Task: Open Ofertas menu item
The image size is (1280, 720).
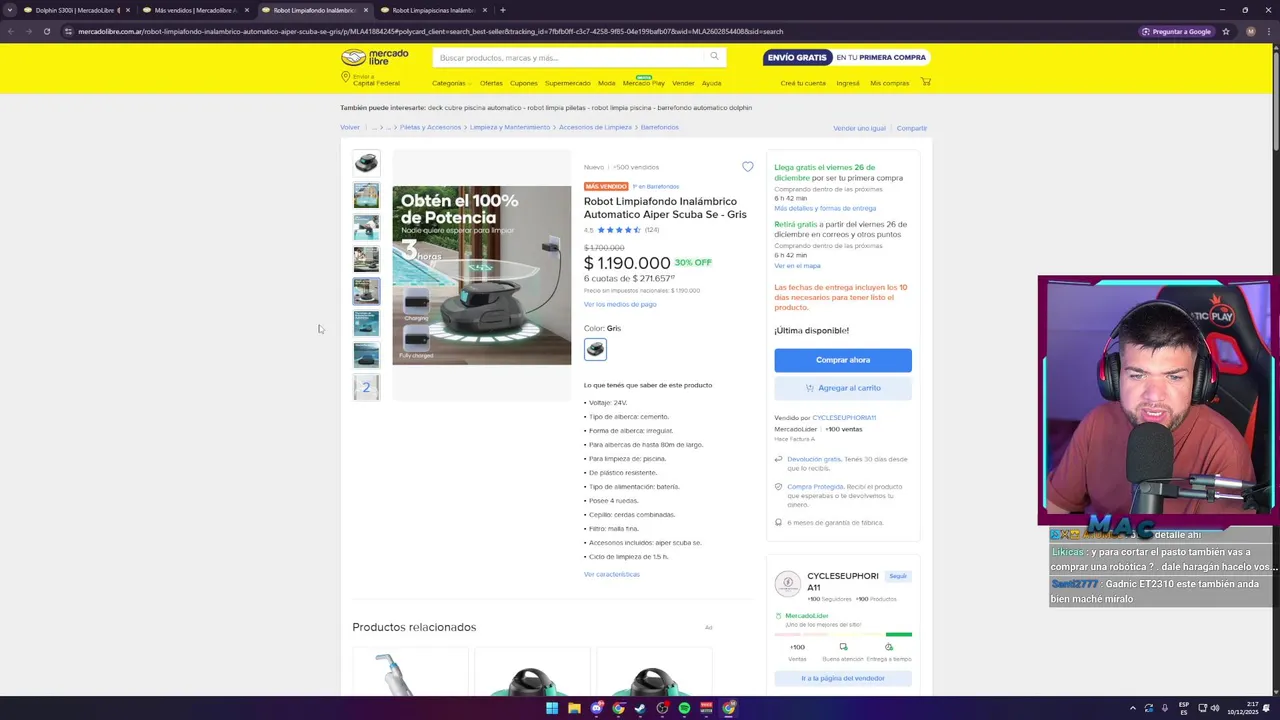Action: 491,83
